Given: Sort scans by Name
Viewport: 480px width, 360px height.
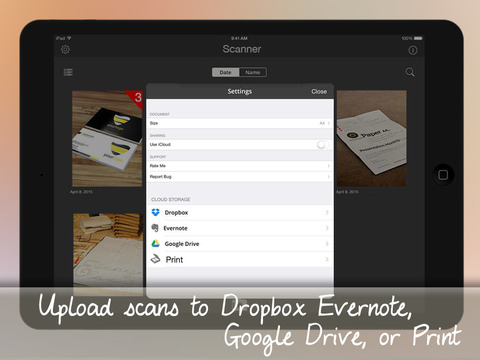Looking at the screenshot, I should pos(253,72).
